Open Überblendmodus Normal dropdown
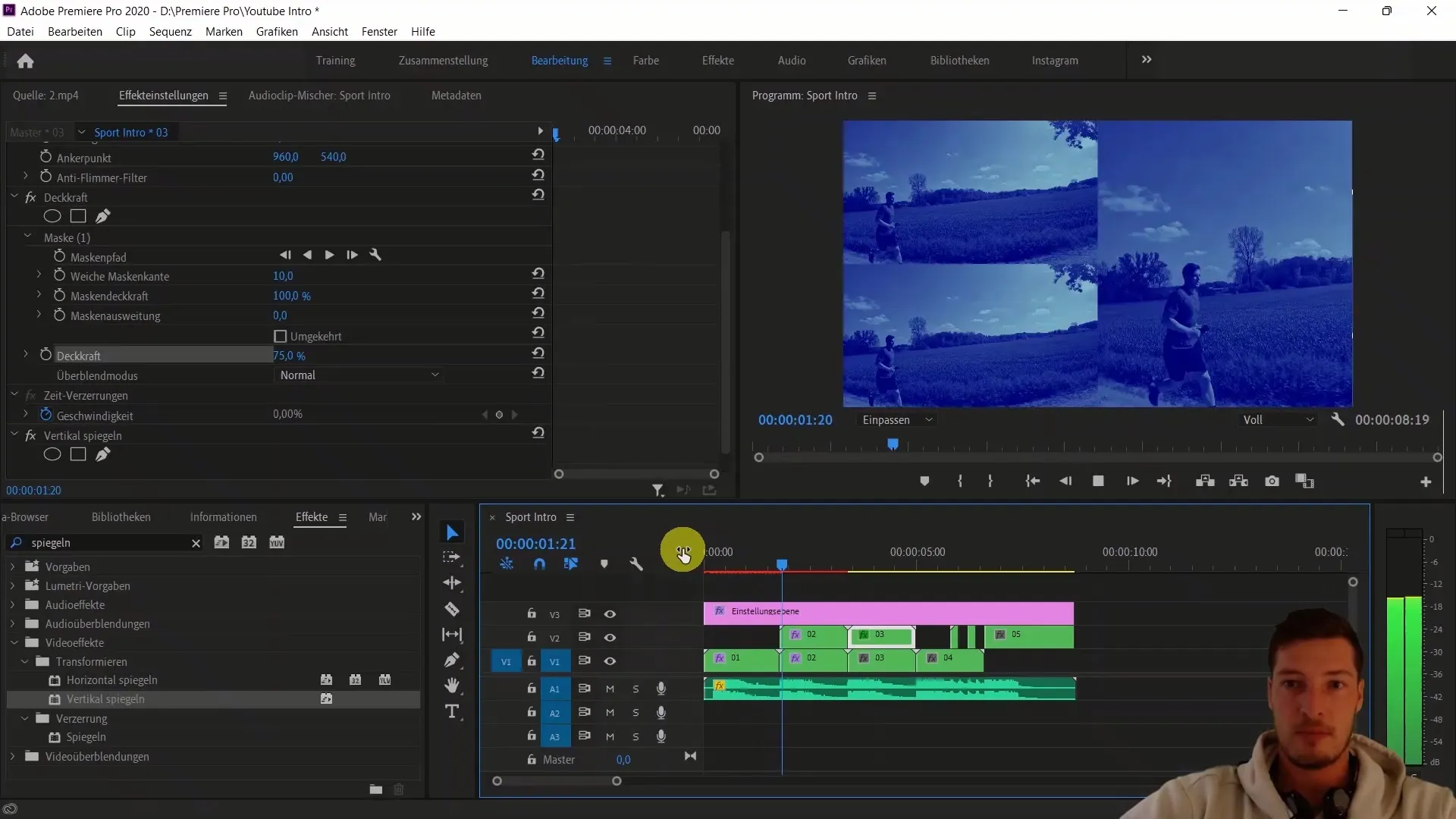1456x819 pixels. [359, 374]
